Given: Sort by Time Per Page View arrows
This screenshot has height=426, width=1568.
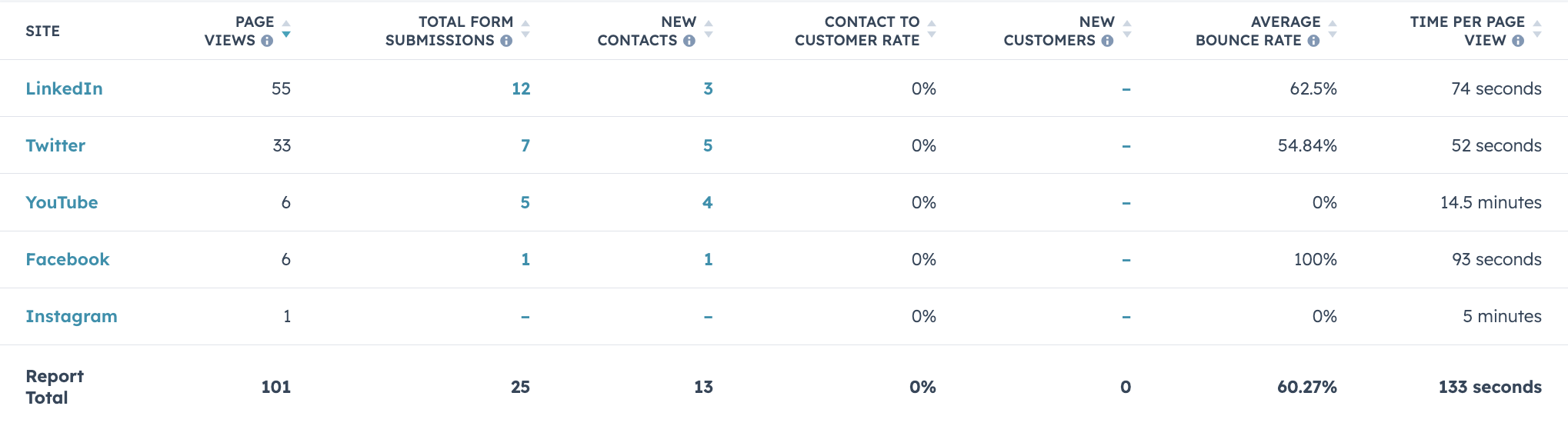Looking at the screenshot, I should pos(1537,29).
